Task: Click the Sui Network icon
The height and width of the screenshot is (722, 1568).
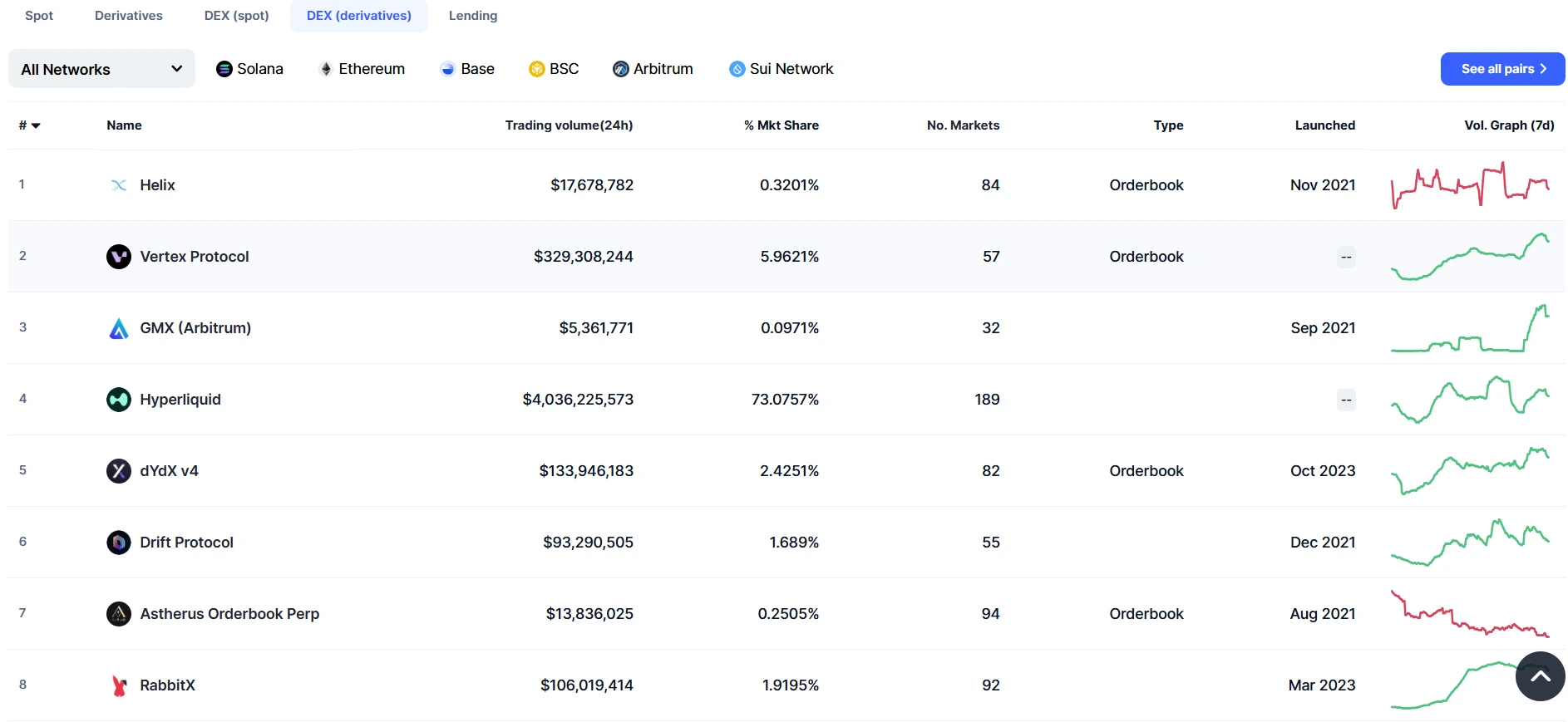Action: coord(737,69)
